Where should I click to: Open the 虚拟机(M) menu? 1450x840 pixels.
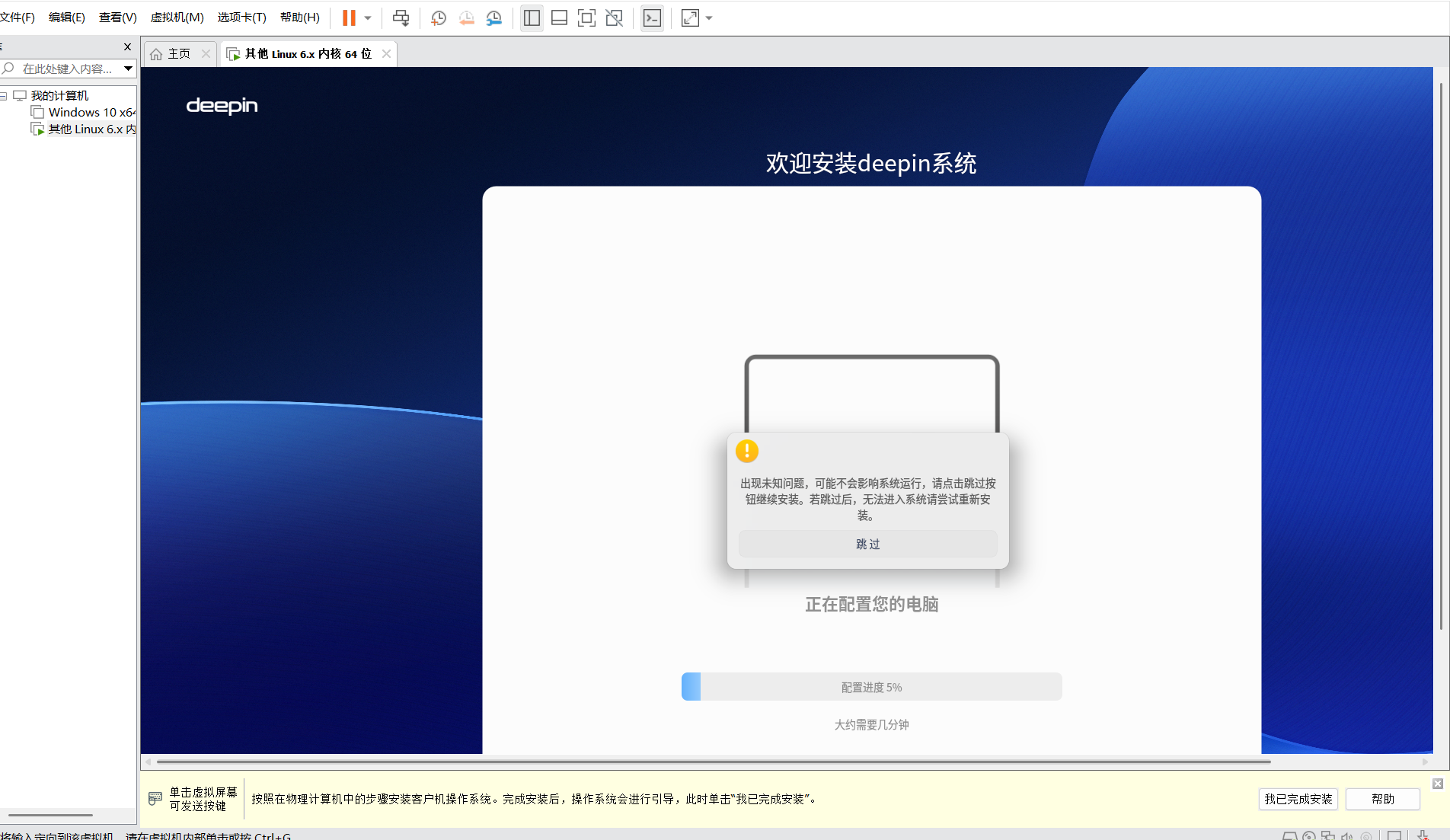[x=177, y=17]
